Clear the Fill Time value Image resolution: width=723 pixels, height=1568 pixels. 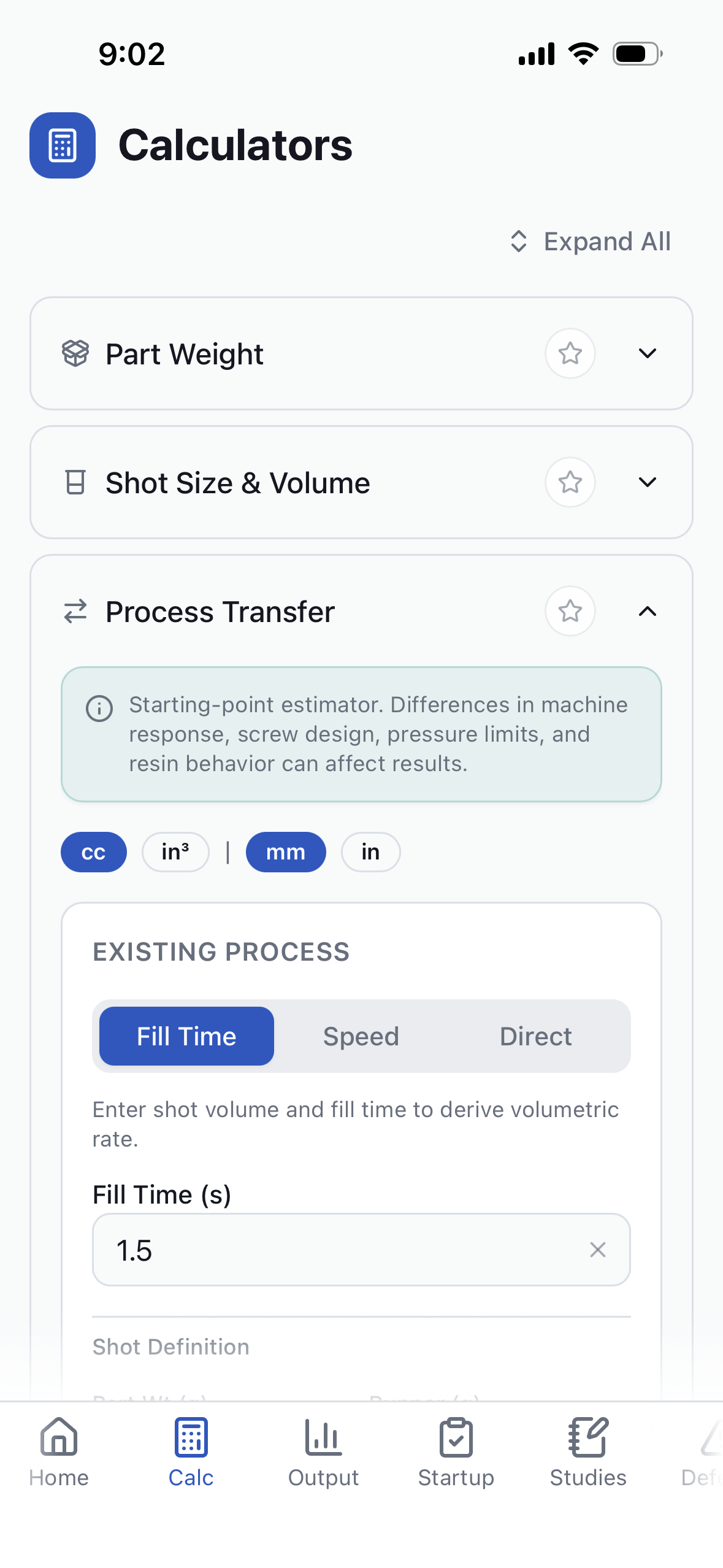597,1250
